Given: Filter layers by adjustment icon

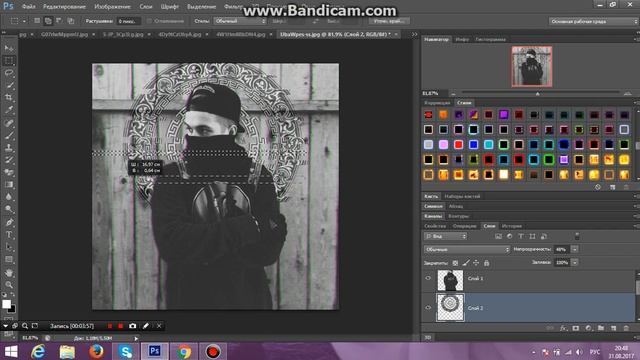Looking at the screenshot, I should tap(509, 236).
